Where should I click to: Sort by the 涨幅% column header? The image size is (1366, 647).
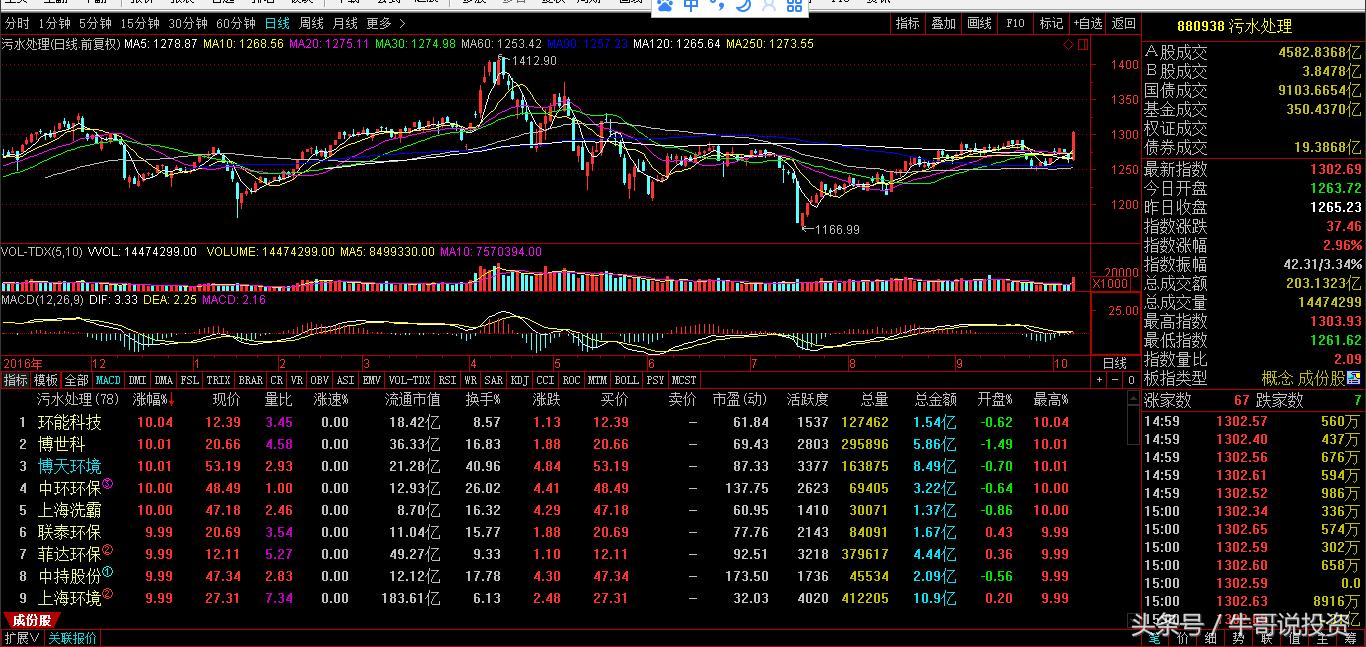[152, 400]
